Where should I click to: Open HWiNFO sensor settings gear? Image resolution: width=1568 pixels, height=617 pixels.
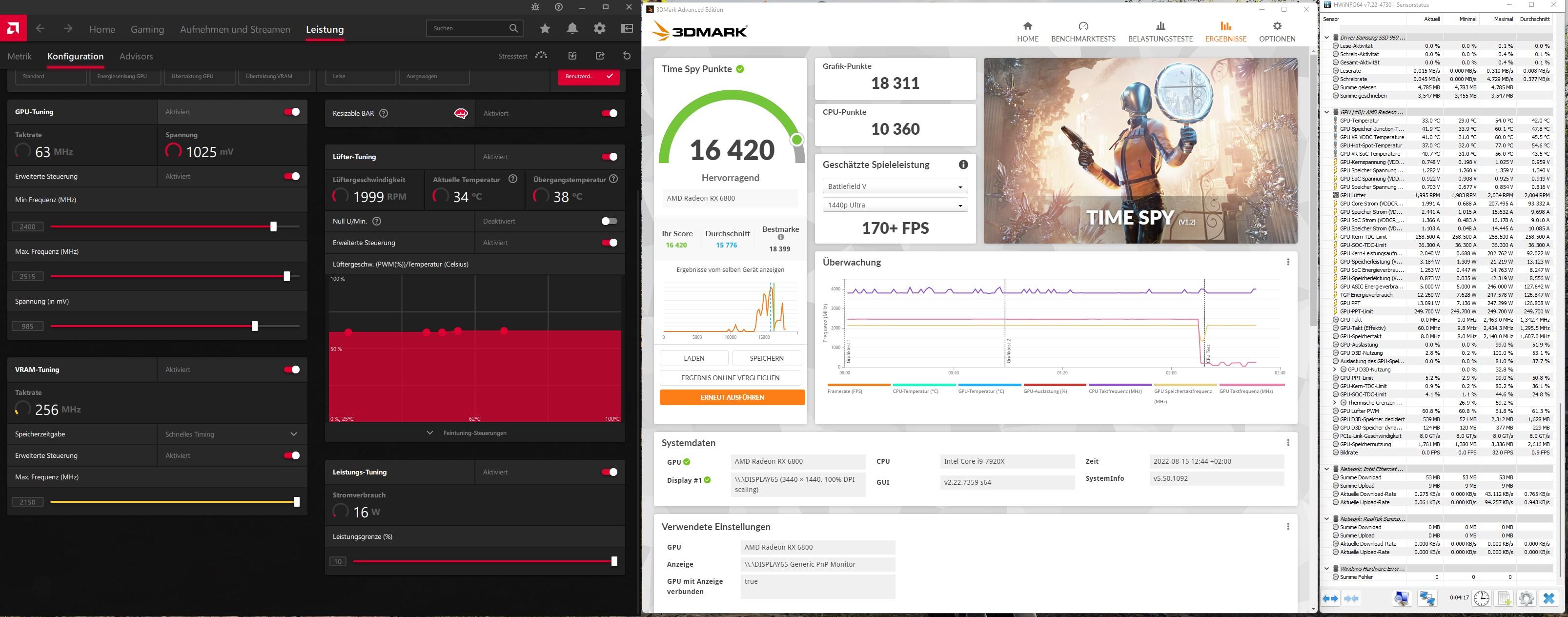click(1526, 599)
